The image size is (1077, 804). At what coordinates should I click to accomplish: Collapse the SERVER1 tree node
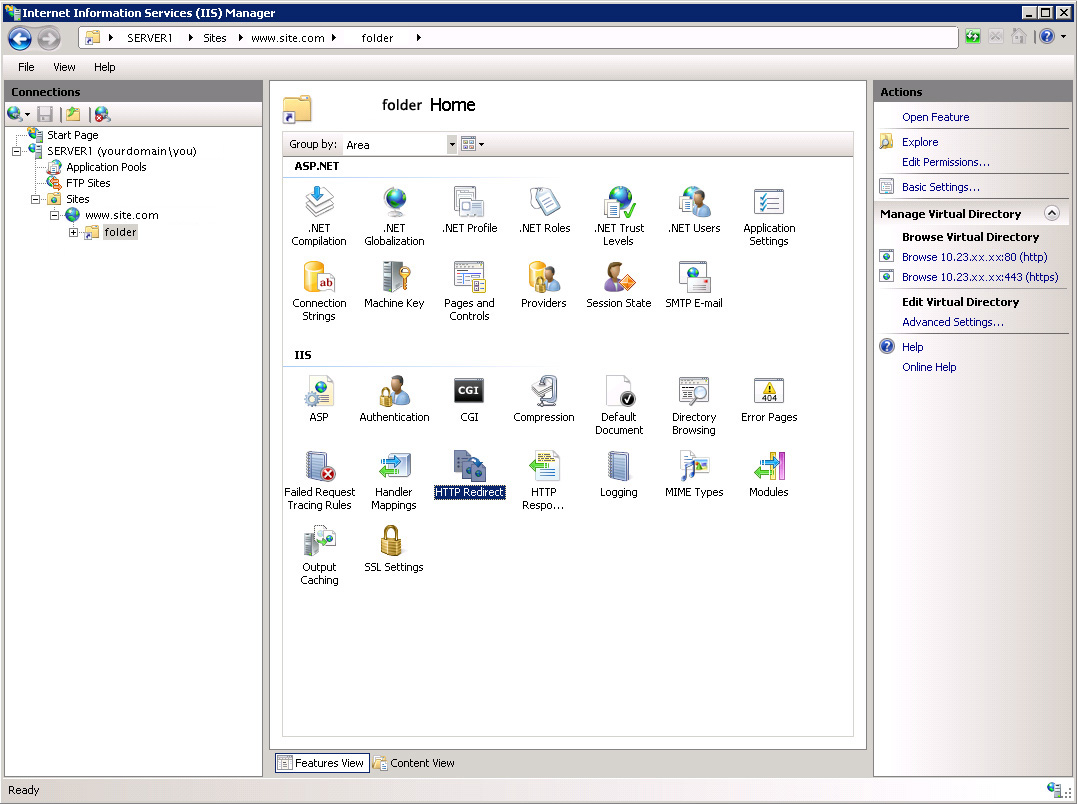[x=16, y=152]
